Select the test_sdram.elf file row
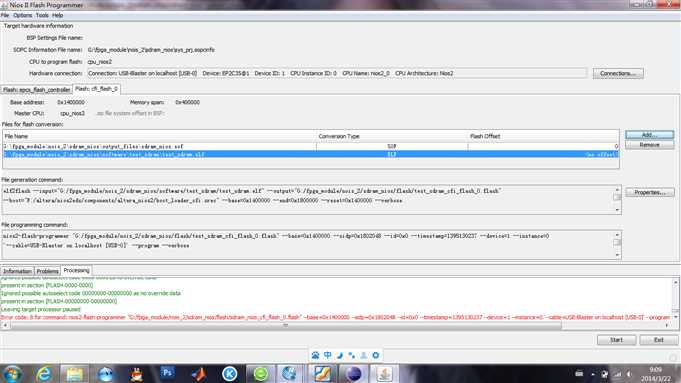681x383 pixels. point(311,154)
